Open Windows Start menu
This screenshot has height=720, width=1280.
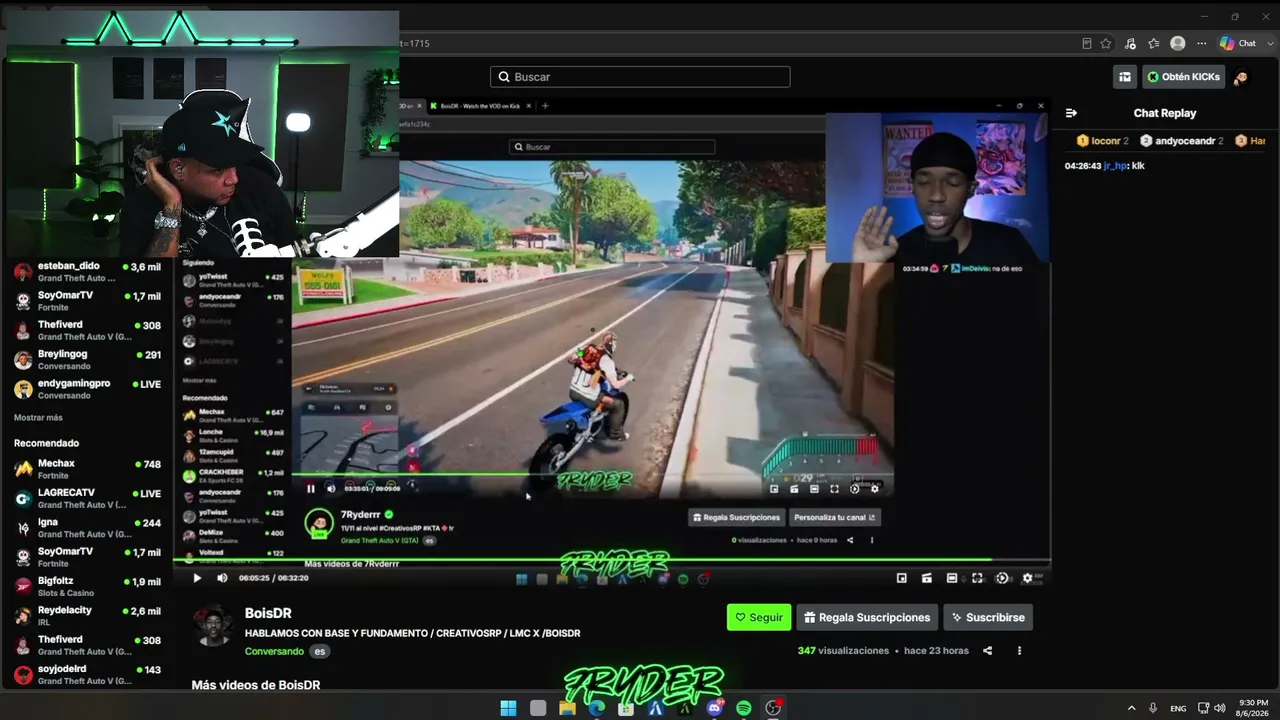[x=508, y=708]
